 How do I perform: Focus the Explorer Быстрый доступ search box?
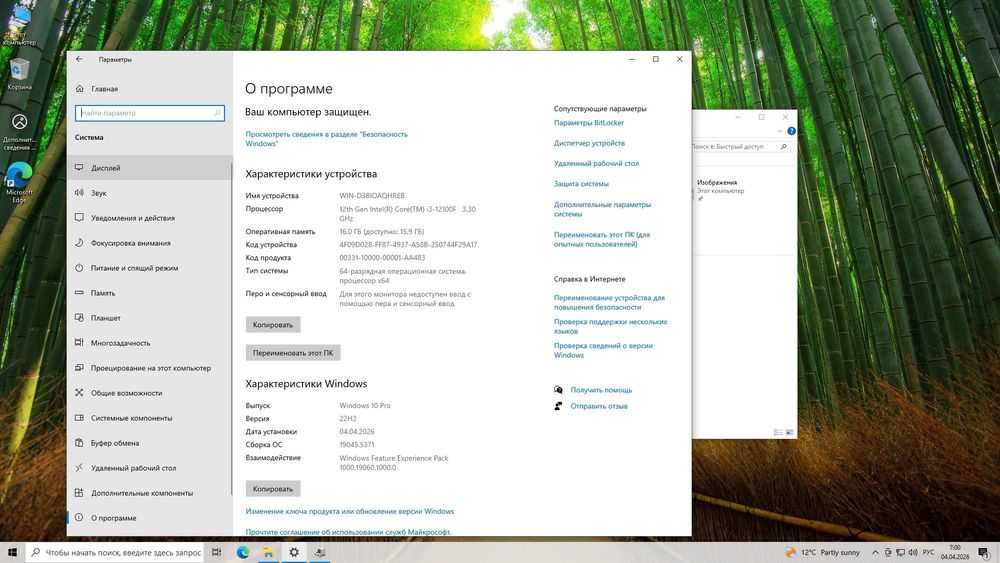click(x=741, y=147)
